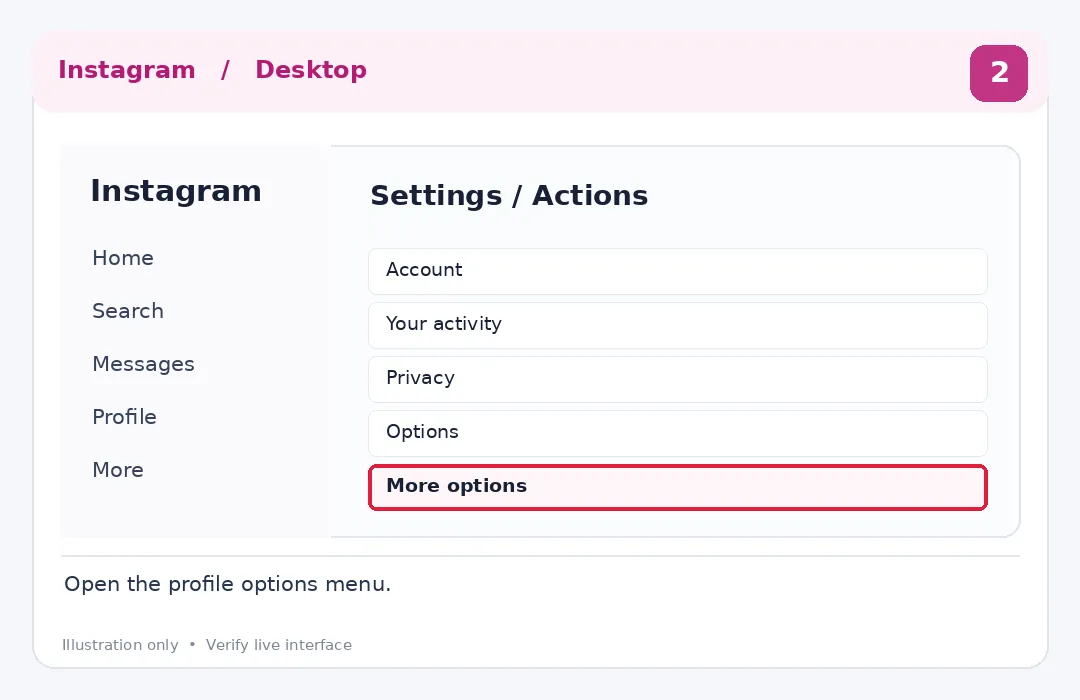This screenshot has width=1080, height=700.
Task: Click the 'Open the profile options menu.' caption
Action: coord(227,584)
